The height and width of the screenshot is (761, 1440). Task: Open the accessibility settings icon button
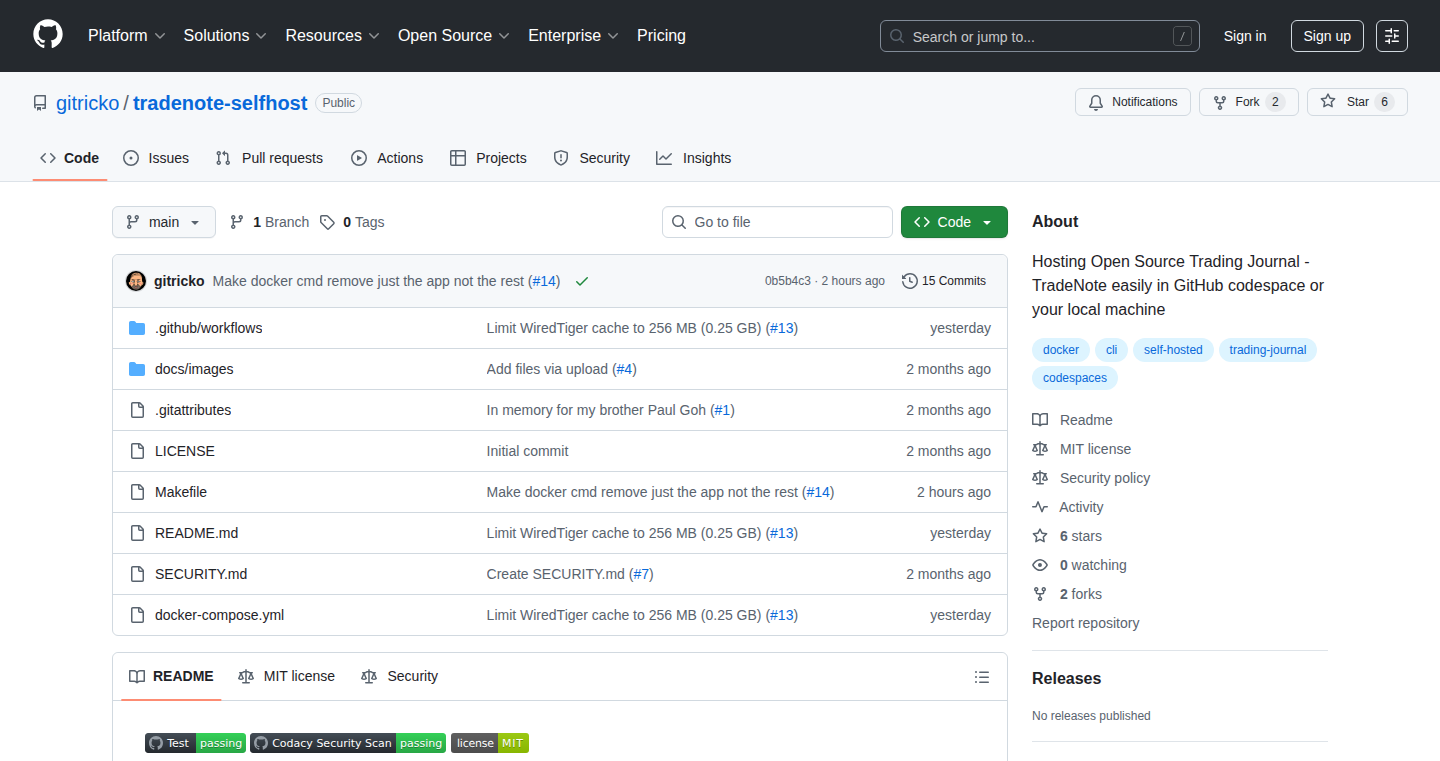pos(1391,36)
